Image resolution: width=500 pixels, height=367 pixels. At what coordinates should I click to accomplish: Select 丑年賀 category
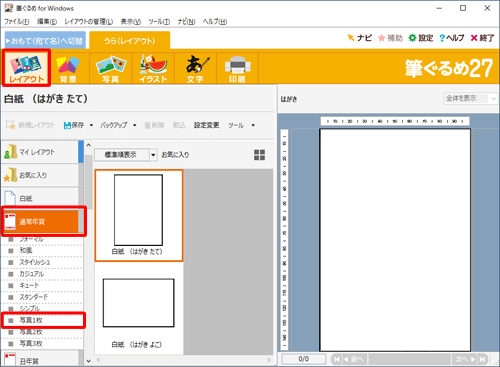coord(40,359)
